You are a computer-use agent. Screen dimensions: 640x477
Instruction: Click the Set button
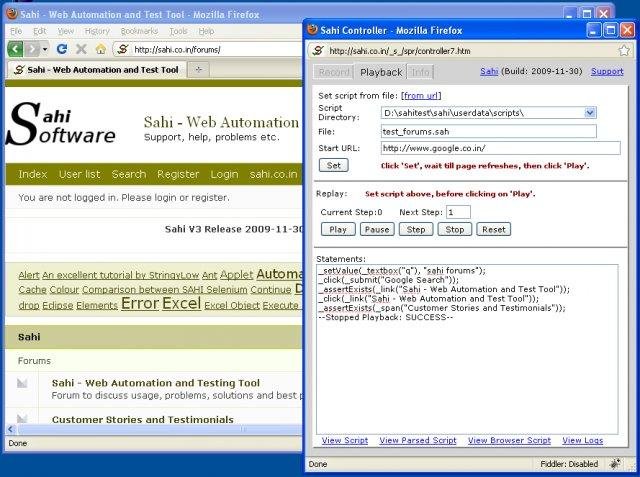[x=333, y=165]
